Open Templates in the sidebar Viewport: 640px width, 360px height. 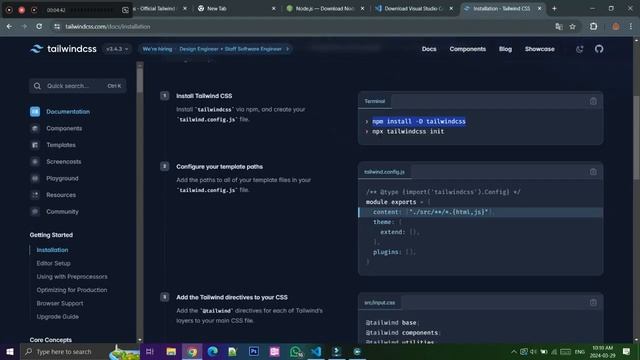(53, 145)
